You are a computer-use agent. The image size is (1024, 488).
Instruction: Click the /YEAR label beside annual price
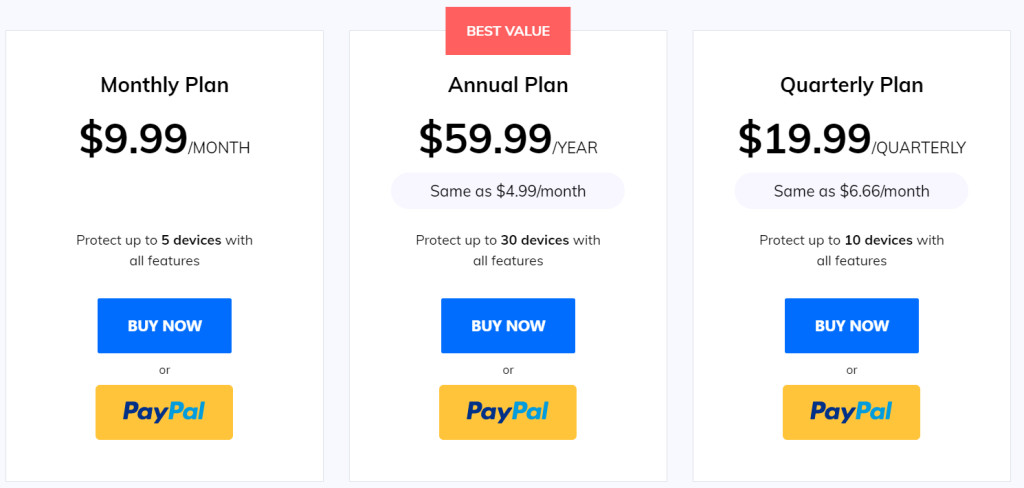575,148
